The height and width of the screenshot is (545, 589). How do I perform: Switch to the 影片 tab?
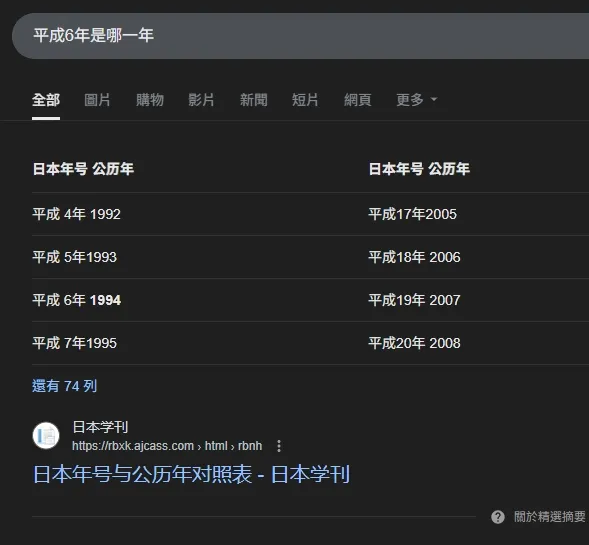point(201,100)
